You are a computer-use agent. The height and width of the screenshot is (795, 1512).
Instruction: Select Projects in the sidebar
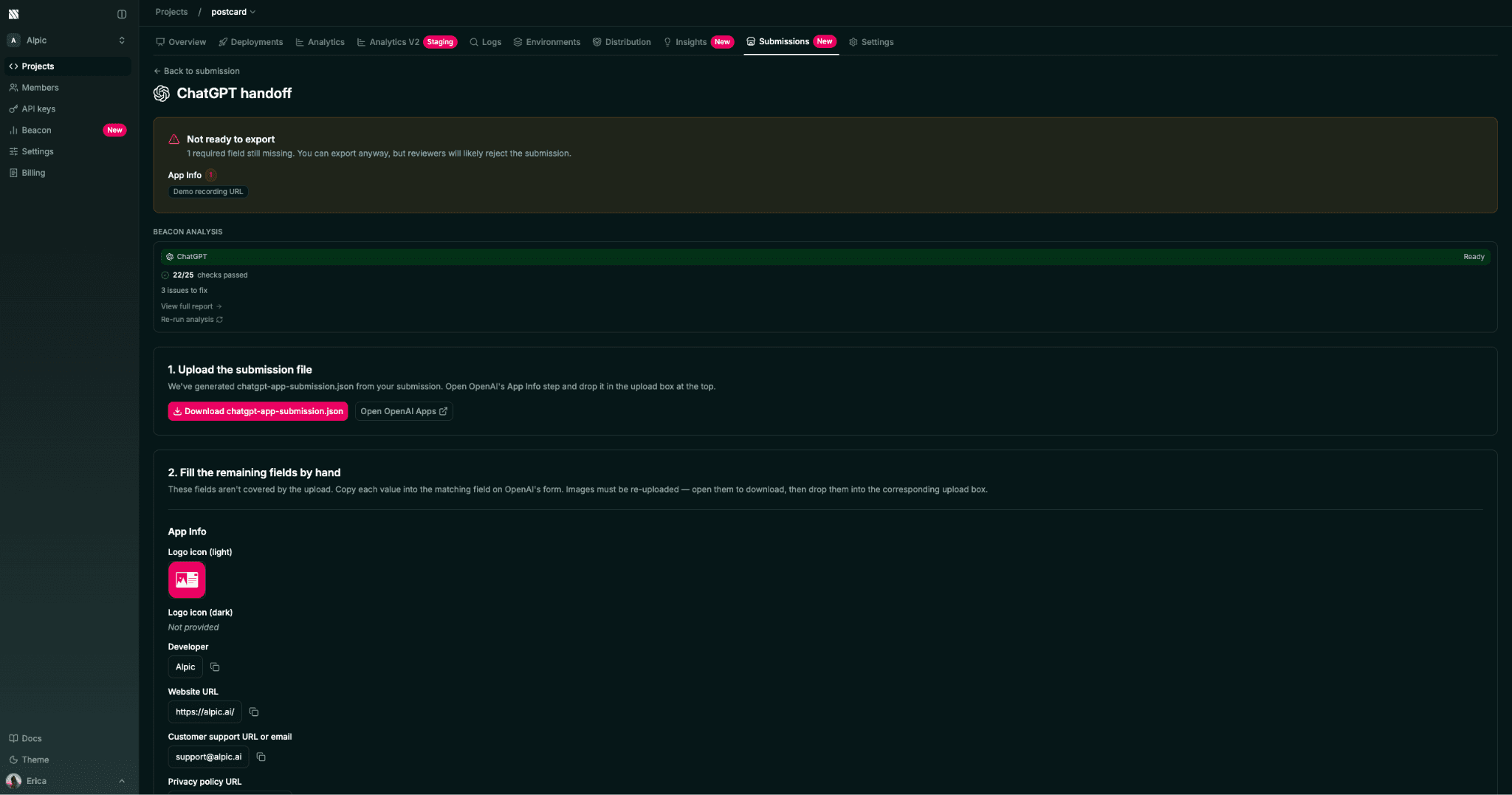click(x=67, y=66)
